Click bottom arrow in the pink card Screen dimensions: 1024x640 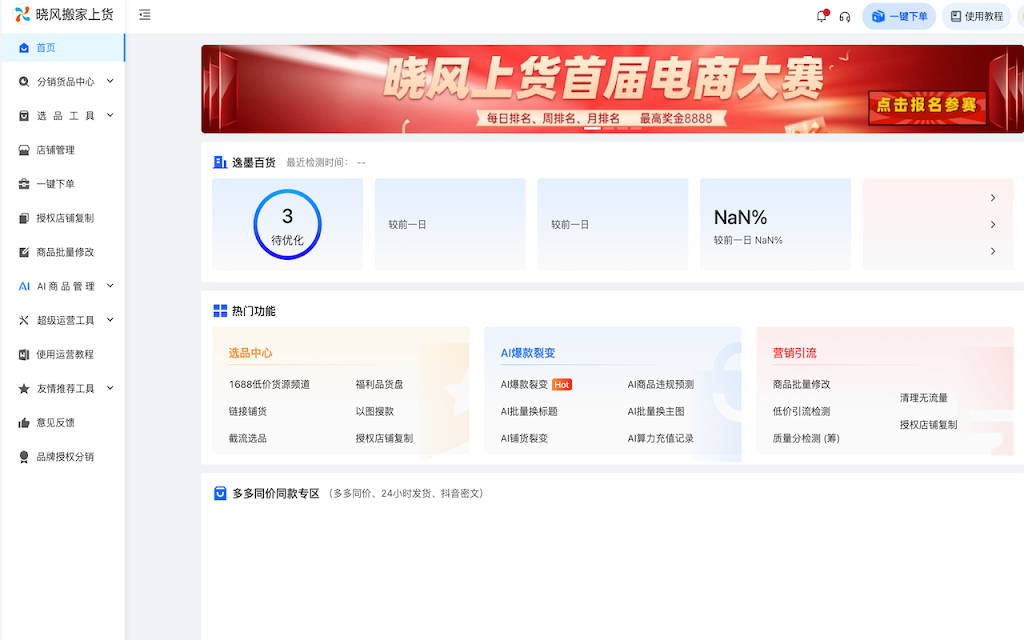pyautogui.click(x=993, y=251)
